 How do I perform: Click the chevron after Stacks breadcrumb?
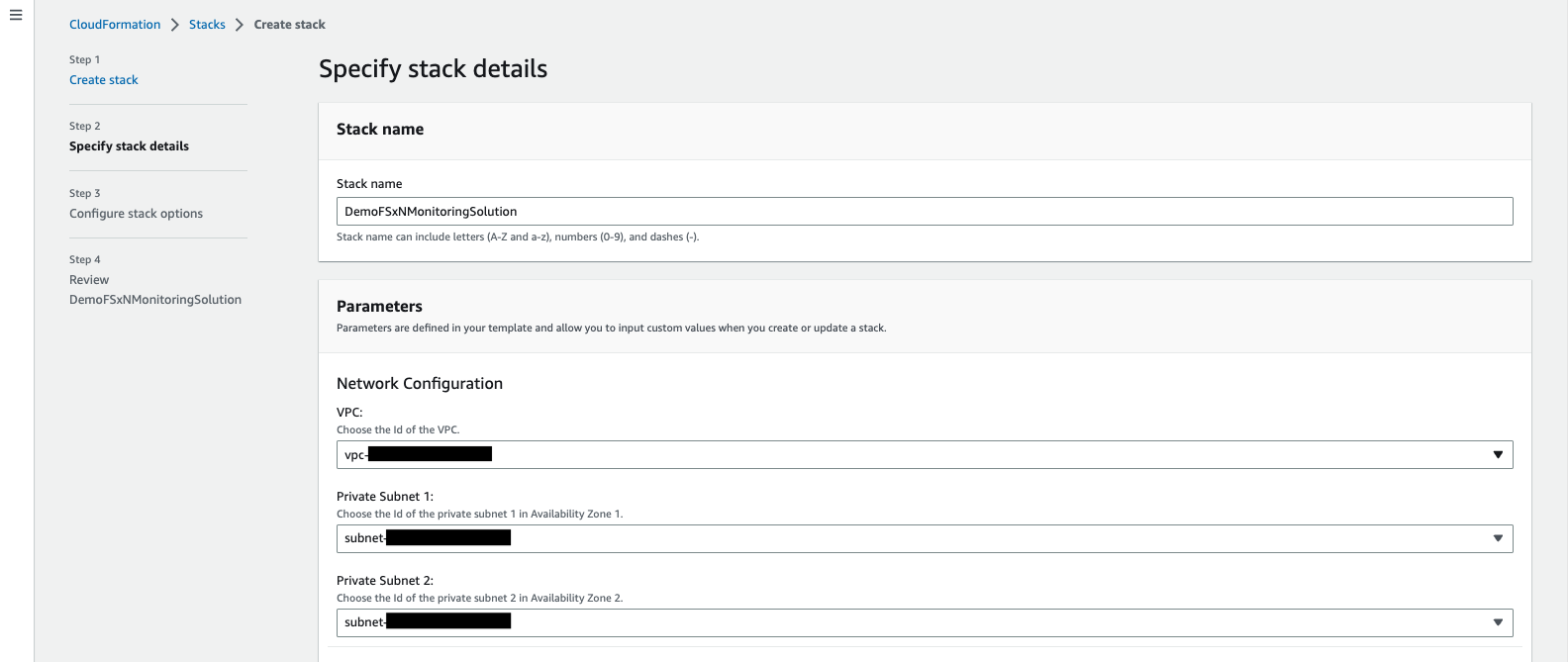[x=240, y=25]
